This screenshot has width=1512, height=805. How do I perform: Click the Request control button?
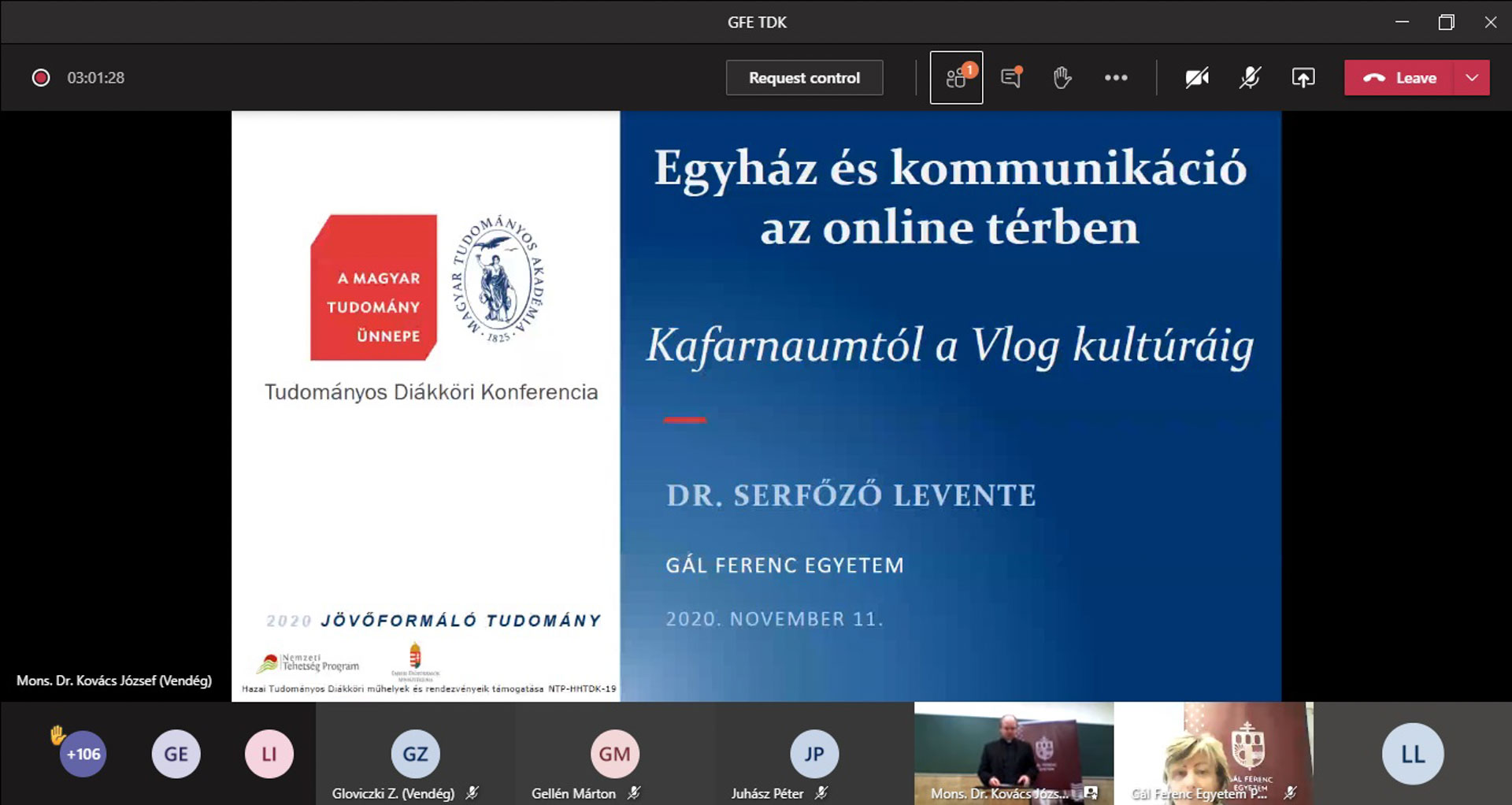[804, 78]
